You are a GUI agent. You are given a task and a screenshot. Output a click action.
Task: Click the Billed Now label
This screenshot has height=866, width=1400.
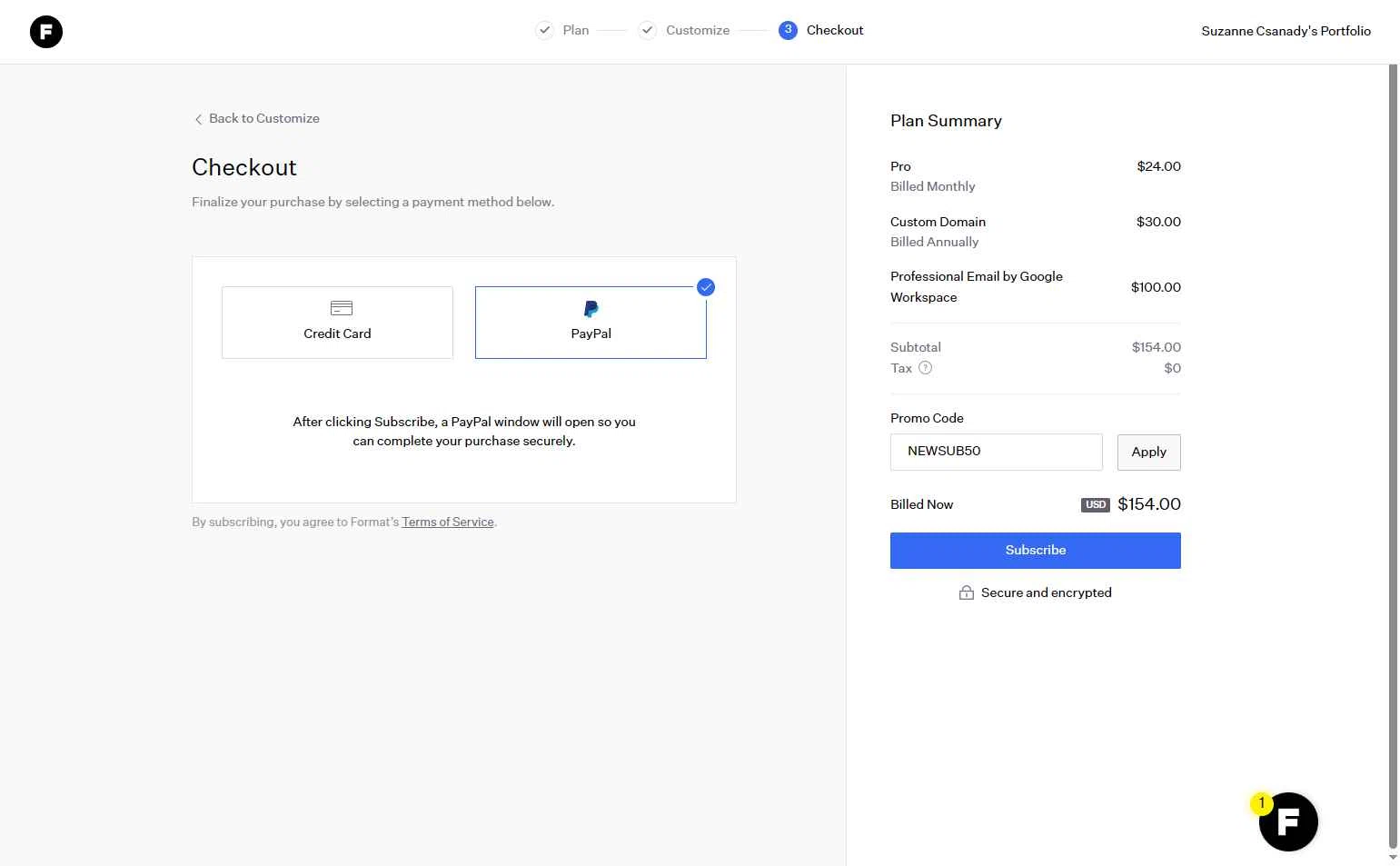click(921, 504)
